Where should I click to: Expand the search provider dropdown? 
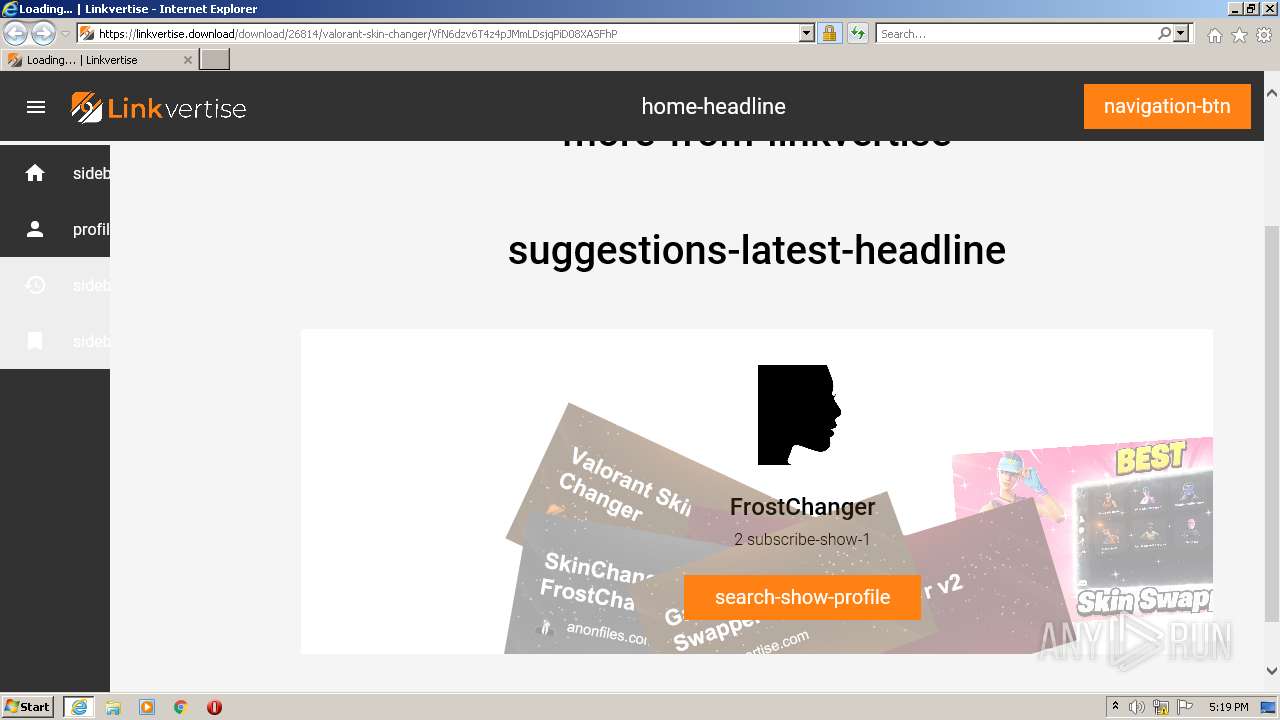(1182, 33)
